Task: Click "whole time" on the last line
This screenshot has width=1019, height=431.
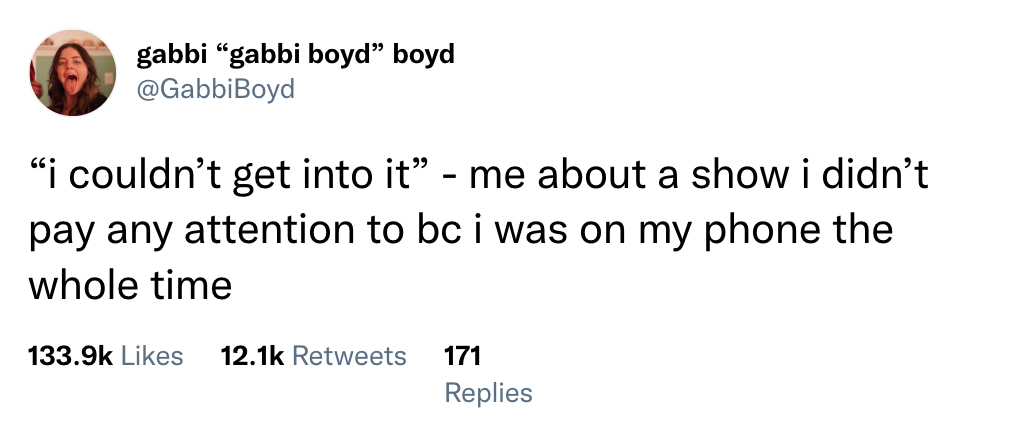Action: [130, 285]
